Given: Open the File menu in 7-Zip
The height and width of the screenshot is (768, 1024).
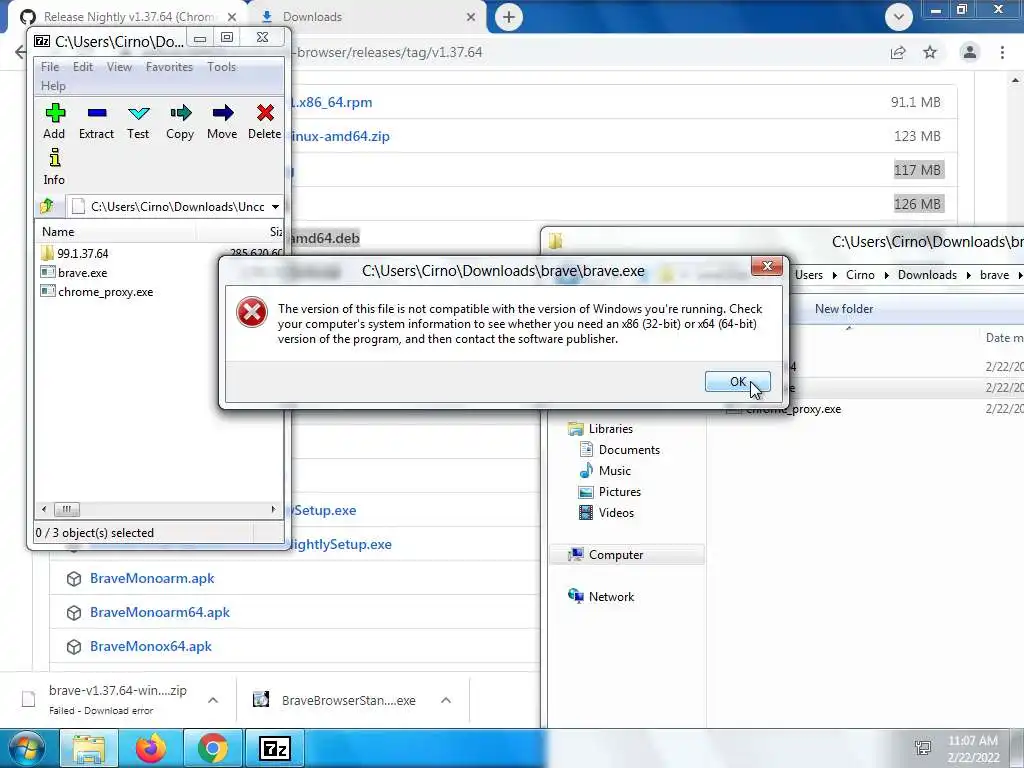Looking at the screenshot, I should 50,67.
